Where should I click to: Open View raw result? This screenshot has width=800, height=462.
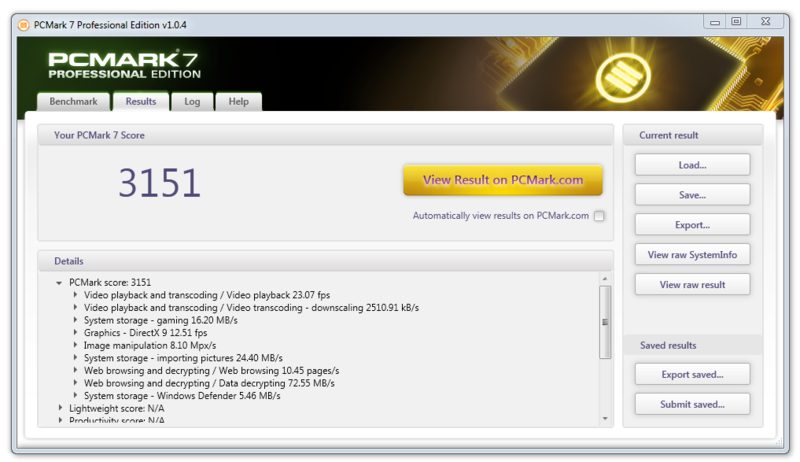point(692,285)
